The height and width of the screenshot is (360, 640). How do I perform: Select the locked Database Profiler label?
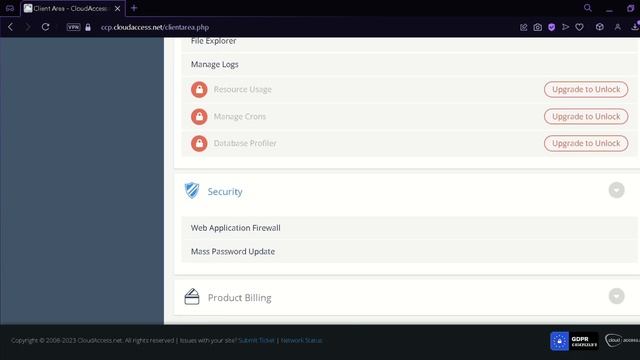[x=245, y=143]
